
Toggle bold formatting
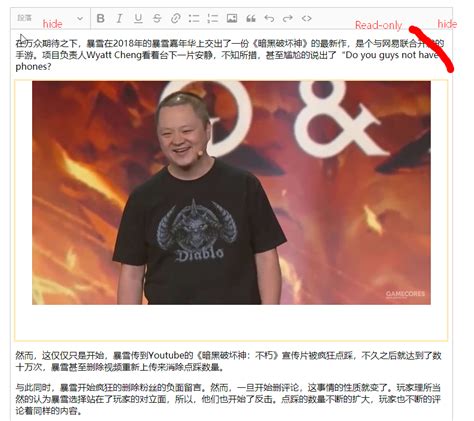(x=101, y=18)
